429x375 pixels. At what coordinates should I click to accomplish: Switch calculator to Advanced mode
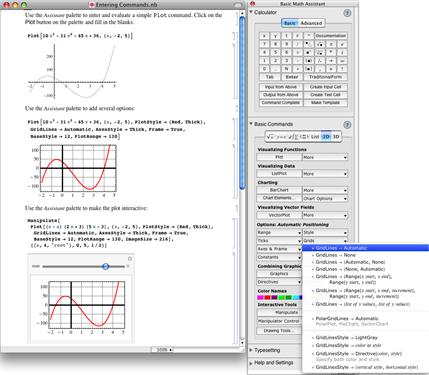click(x=311, y=23)
